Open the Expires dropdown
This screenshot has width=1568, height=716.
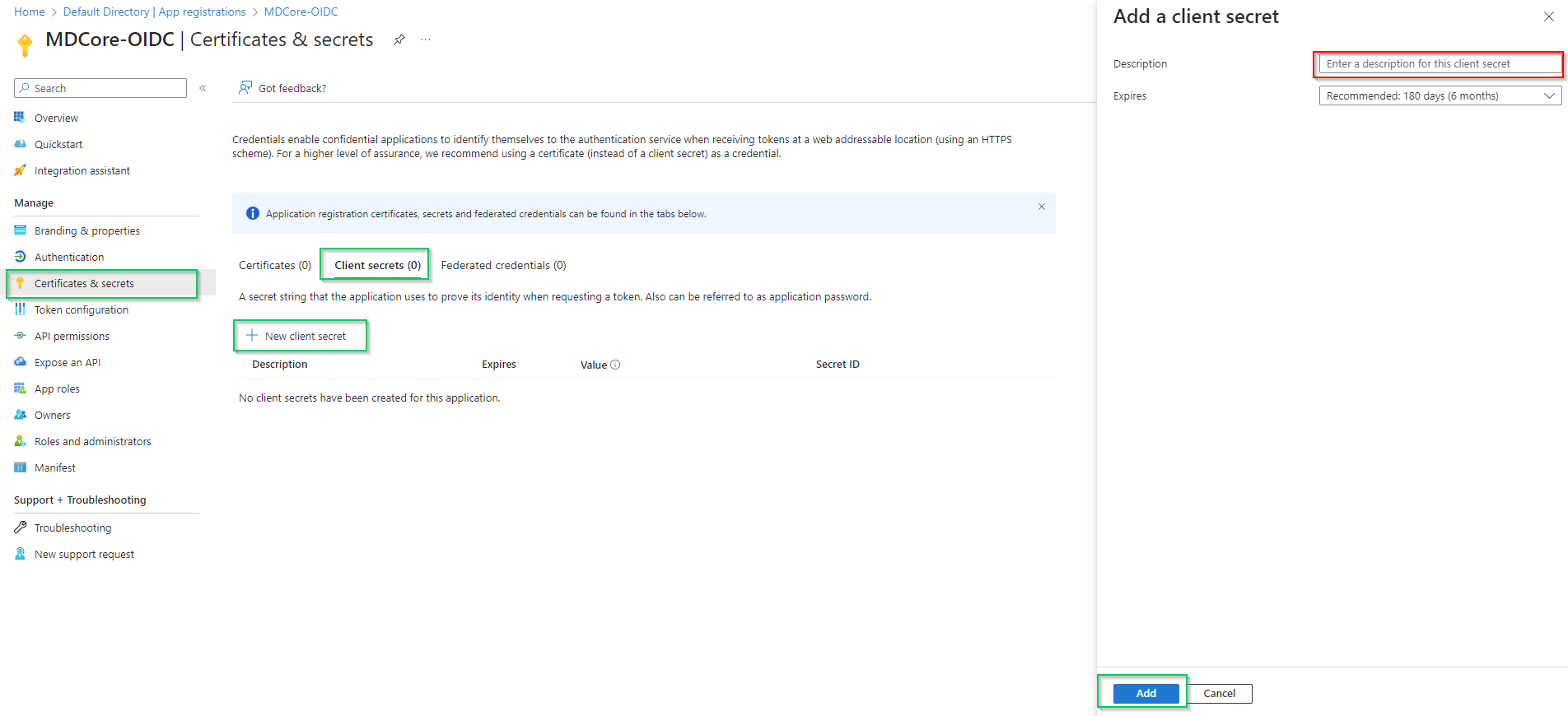click(1440, 95)
